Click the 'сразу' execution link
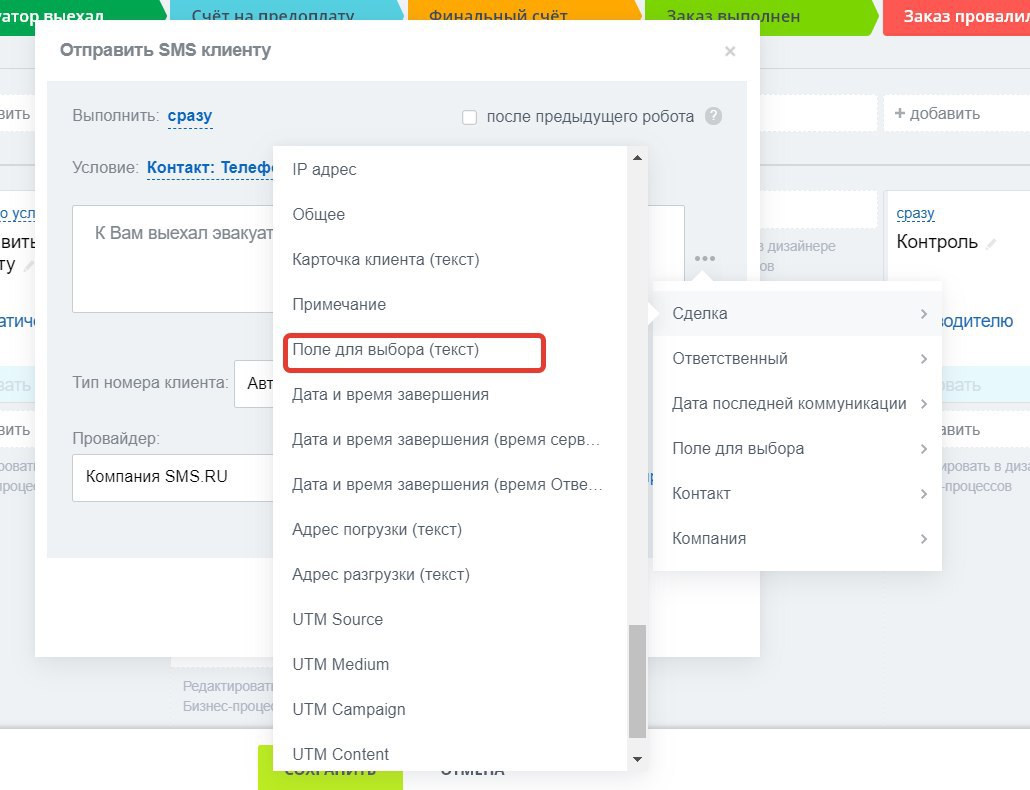Viewport: 1030px width, 790px height. tap(190, 116)
